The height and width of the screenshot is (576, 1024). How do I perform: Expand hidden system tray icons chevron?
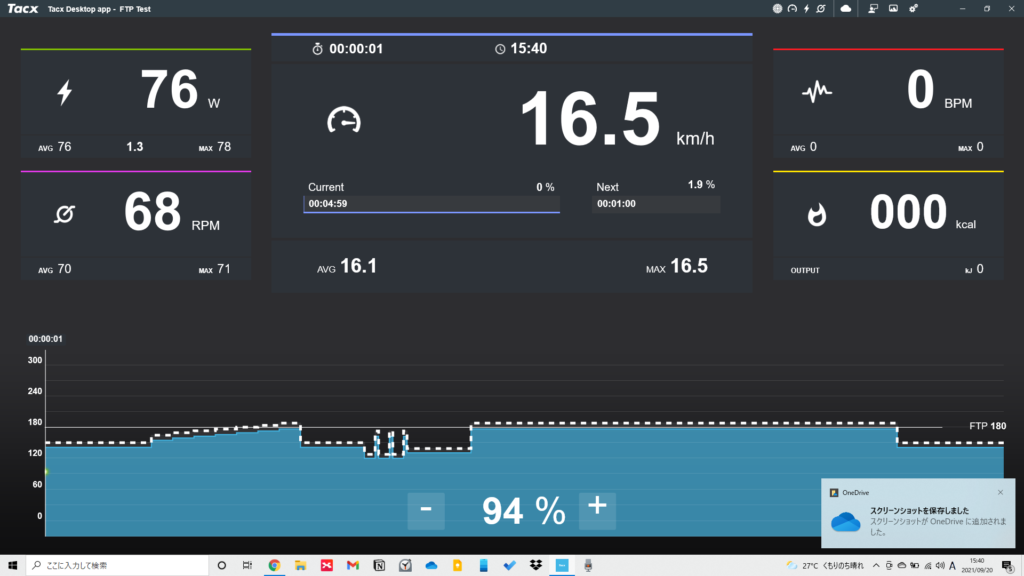[x=876, y=565]
